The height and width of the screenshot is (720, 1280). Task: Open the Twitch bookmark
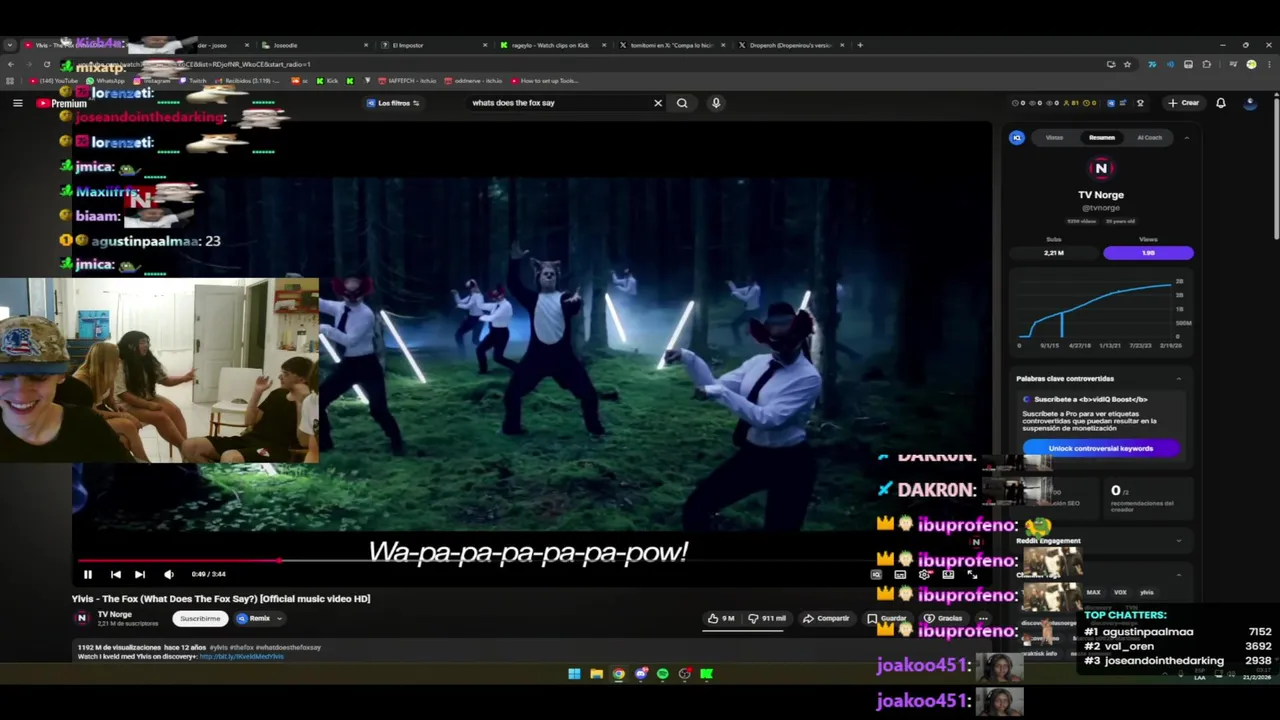(x=193, y=81)
